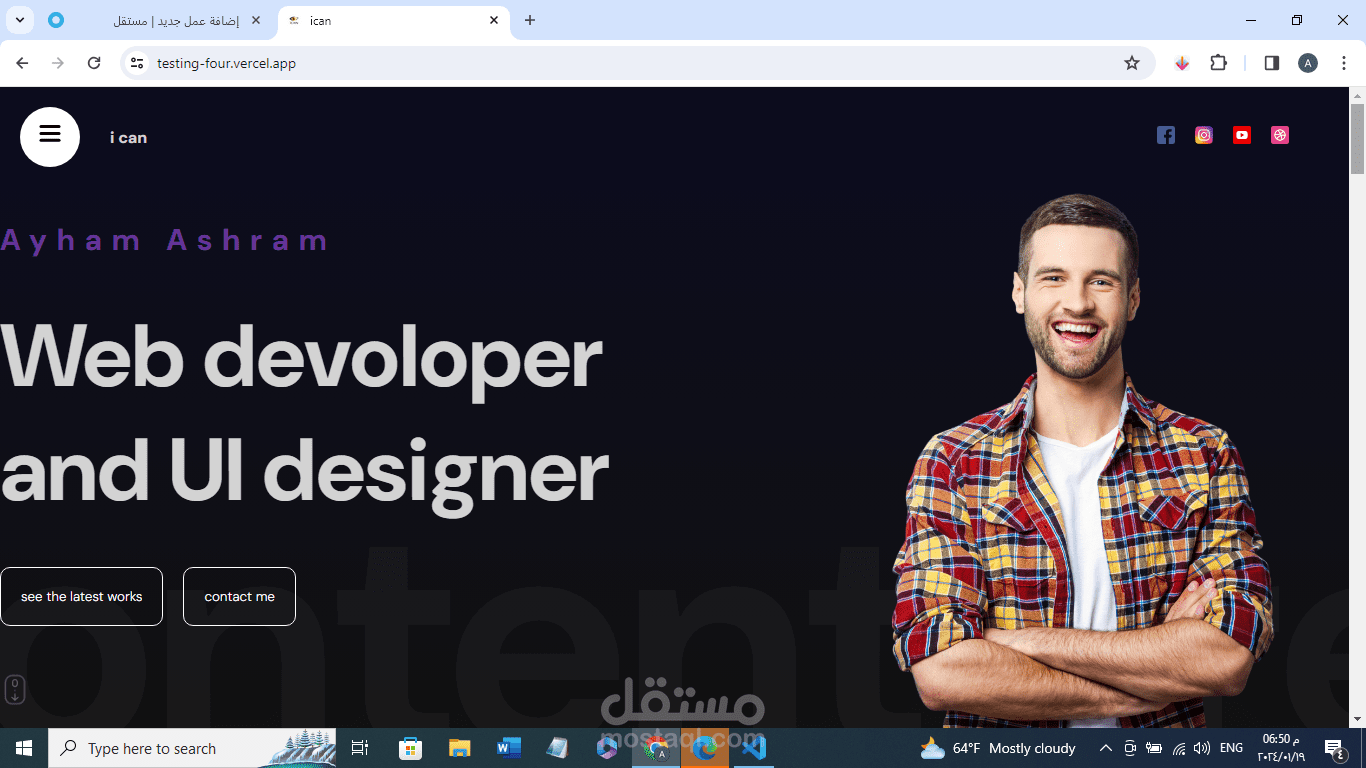Open the Firefox taskbar icon

coord(705,748)
